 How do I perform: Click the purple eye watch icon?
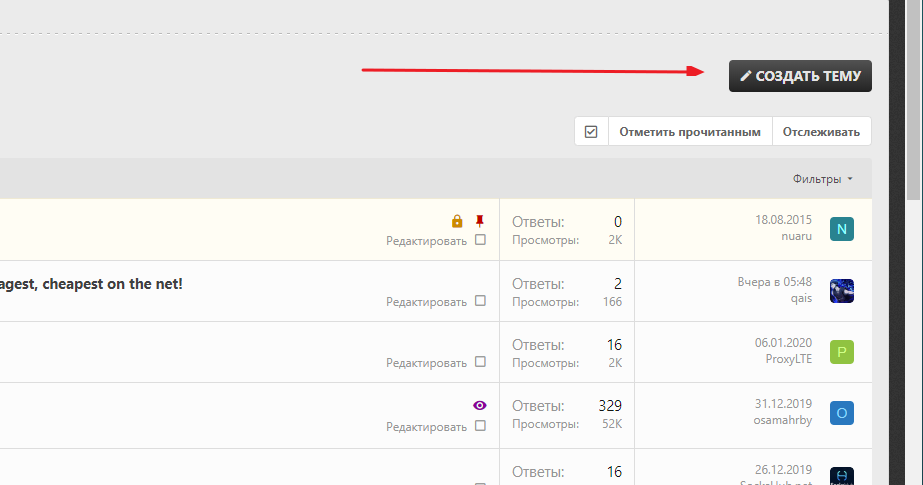click(479, 405)
